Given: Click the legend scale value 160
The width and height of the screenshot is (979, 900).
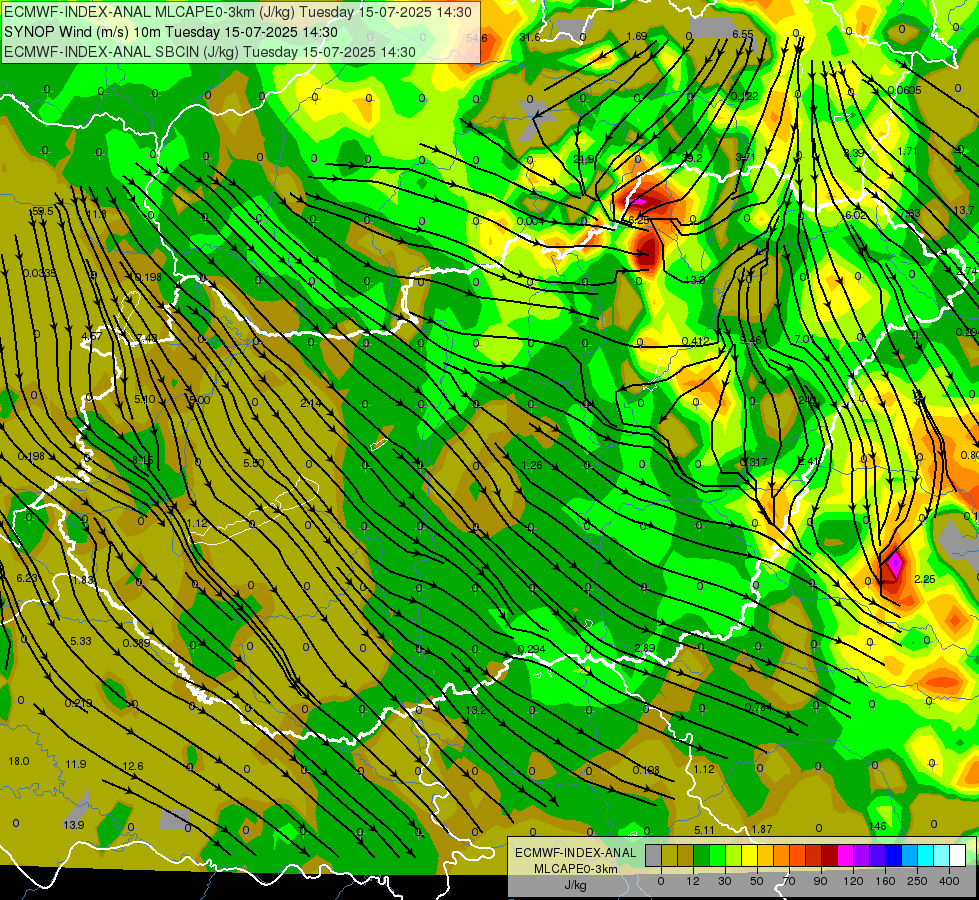Looking at the screenshot, I should [x=885, y=881].
